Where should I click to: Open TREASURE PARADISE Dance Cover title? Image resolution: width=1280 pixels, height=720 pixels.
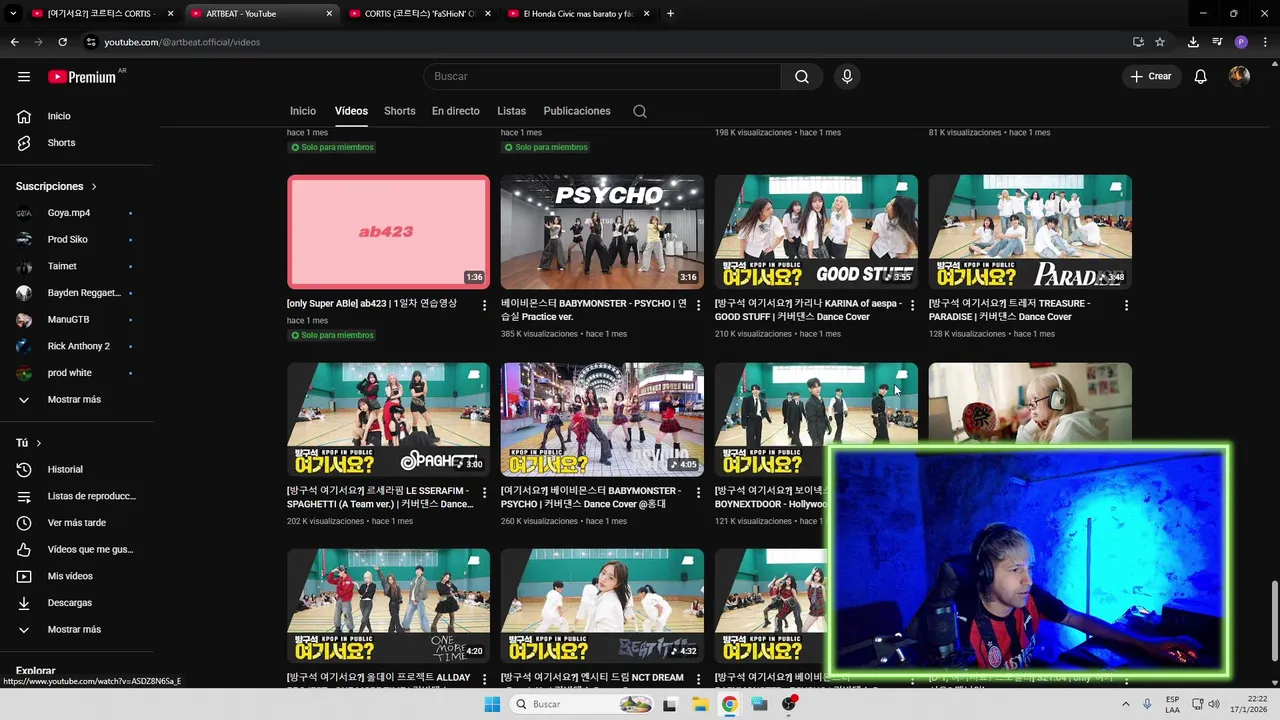1010,310
